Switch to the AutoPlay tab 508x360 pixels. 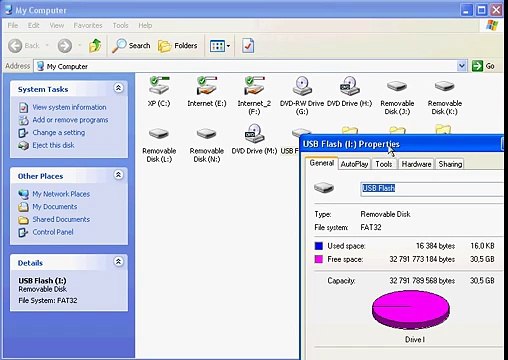[354, 164]
